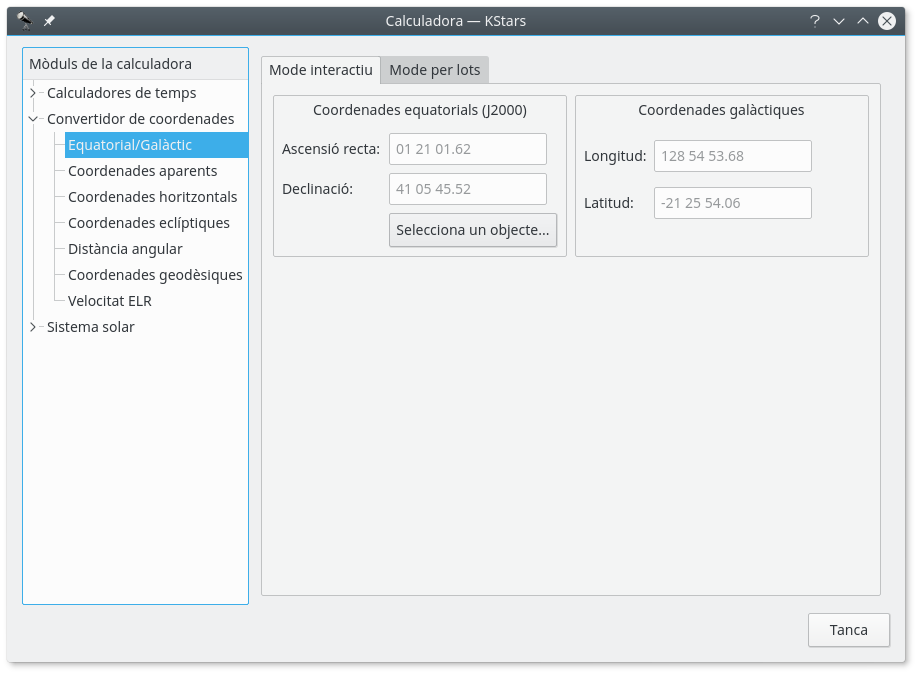Click the galactic Longitud field

[732, 156]
